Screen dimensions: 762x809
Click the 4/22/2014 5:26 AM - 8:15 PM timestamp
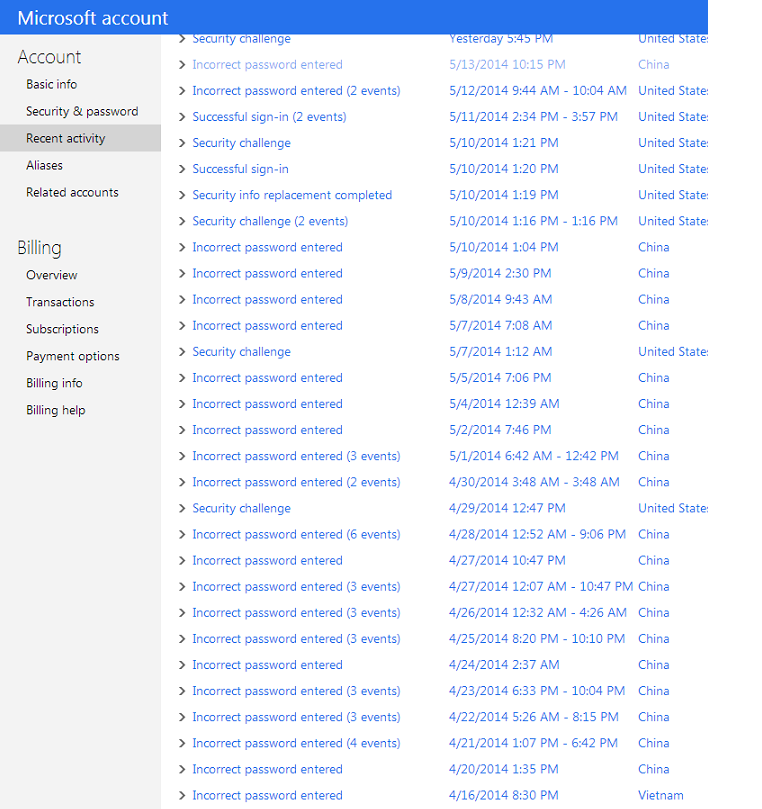[x=533, y=717]
